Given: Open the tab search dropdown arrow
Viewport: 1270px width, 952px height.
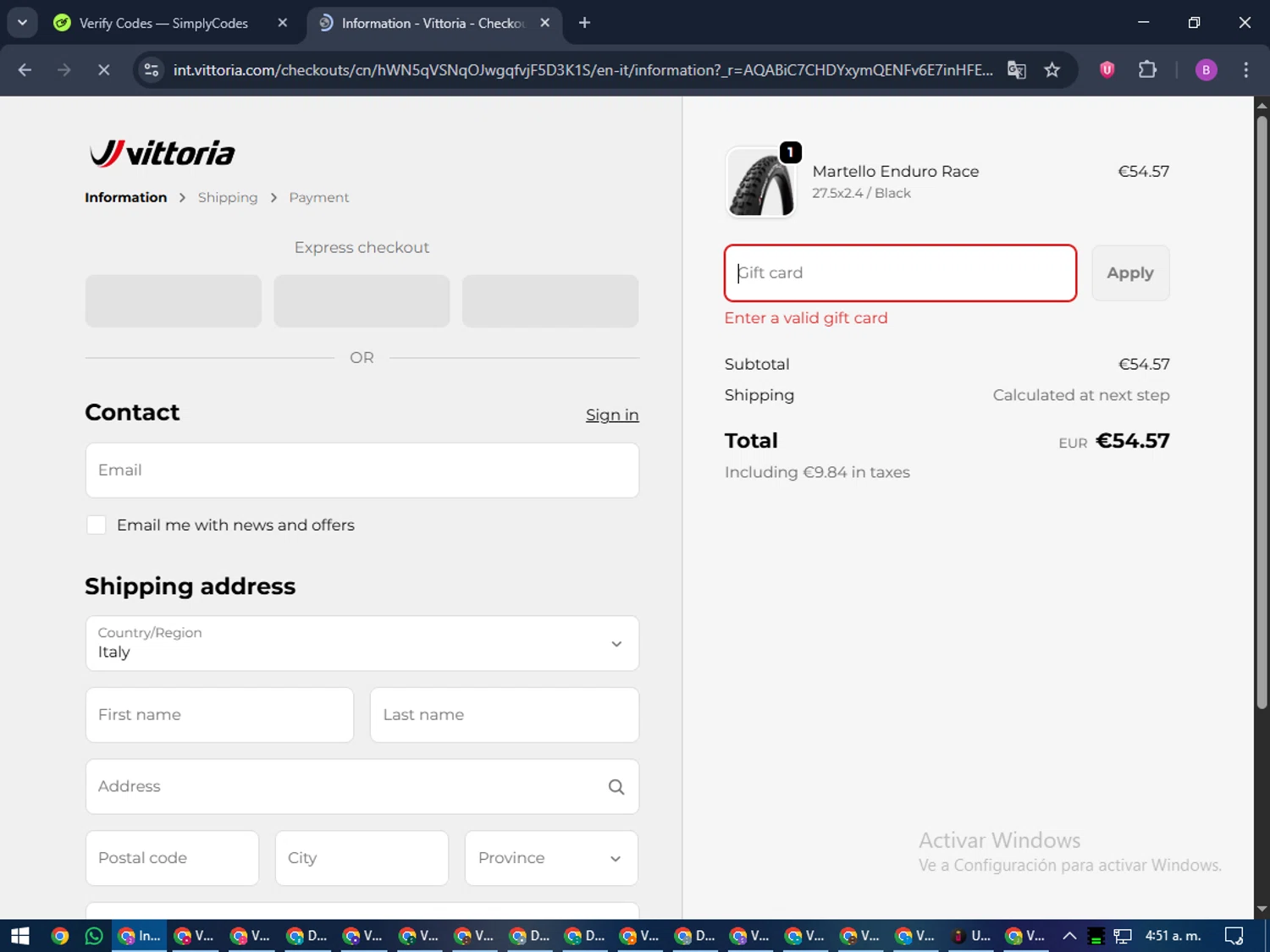Looking at the screenshot, I should pos(22,23).
